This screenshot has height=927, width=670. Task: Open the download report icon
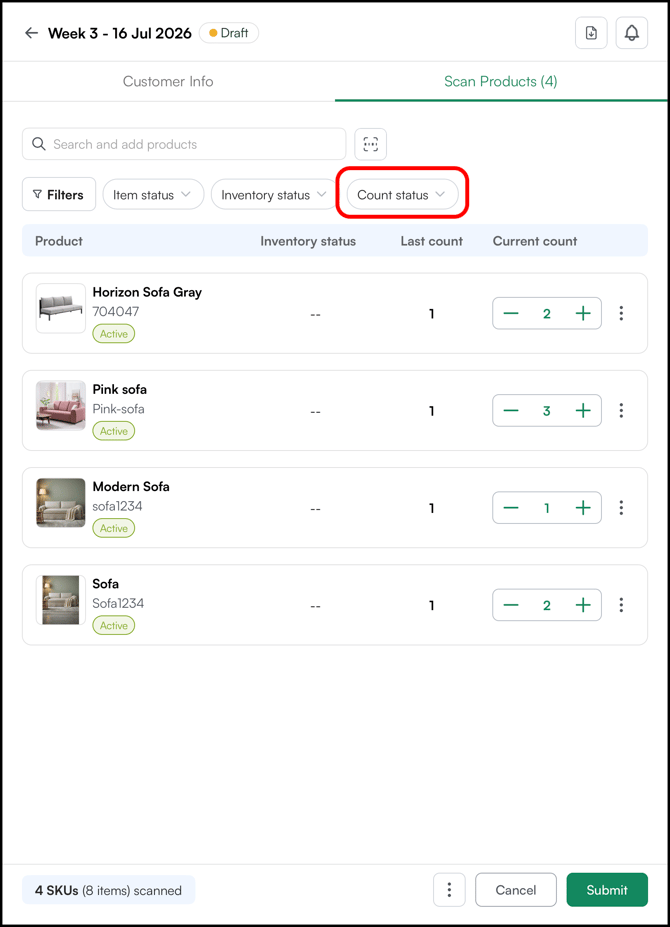point(591,33)
